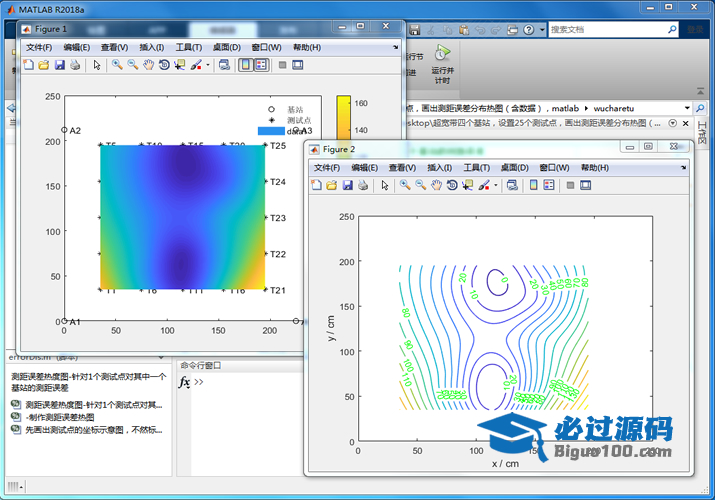
Task: Toggle Insert Legend button in Figure 2
Action: 549,185
